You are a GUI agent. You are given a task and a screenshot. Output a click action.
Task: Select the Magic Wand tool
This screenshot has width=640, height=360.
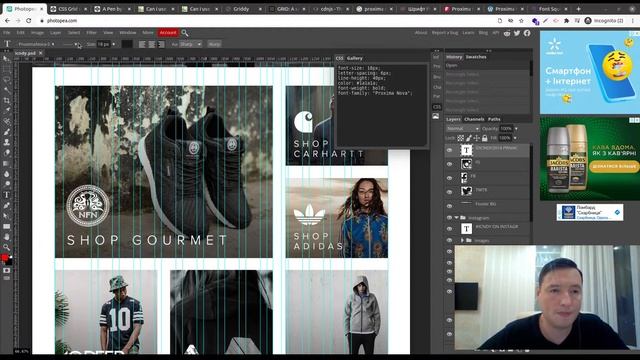click(x=7, y=90)
